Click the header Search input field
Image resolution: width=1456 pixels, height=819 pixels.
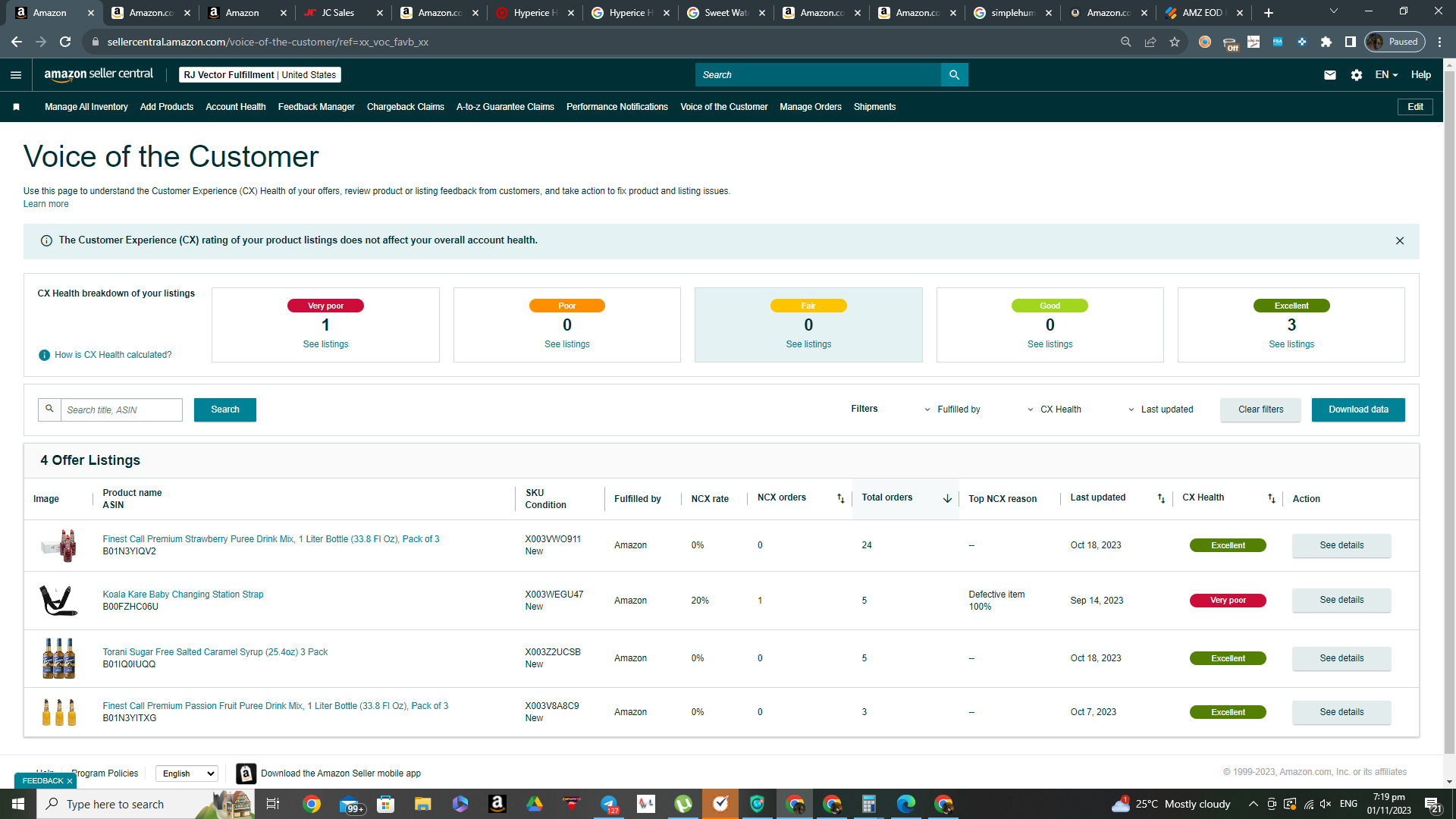coord(818,75)
